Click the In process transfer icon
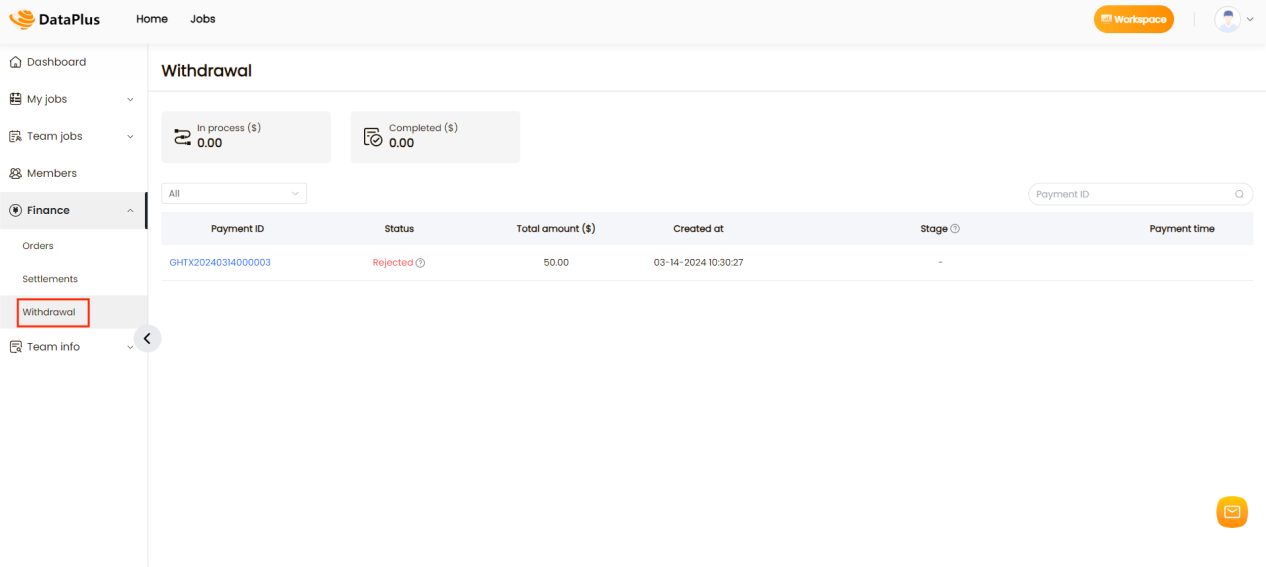Image resolution: width=1266 pixels, height=567 pixels. pos(182,137)
